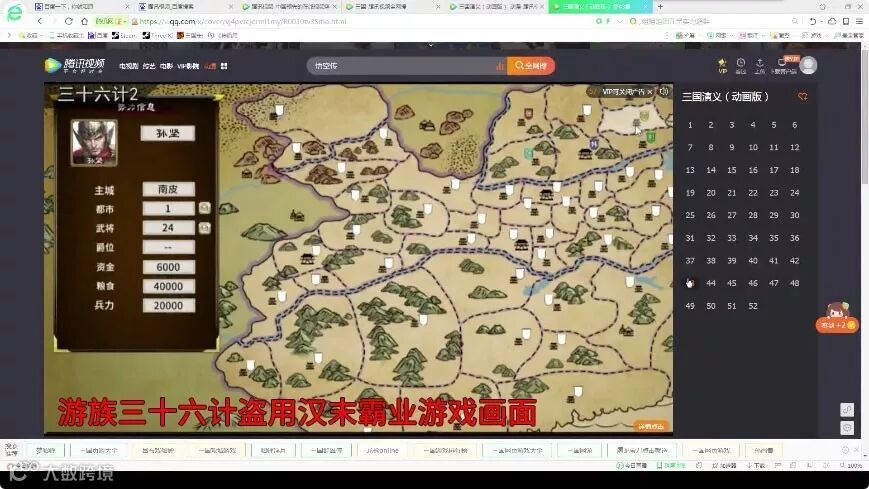Viewport: 869px width, 489px height.
Task: Open the user avatar in header
Action: click(809, 65)
